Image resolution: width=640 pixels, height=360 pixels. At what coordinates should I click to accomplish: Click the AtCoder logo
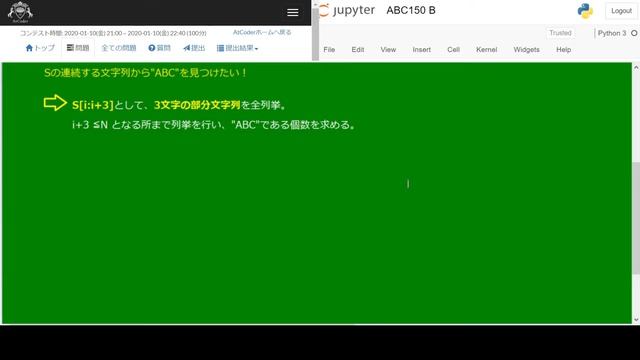(x=20, y=12)
